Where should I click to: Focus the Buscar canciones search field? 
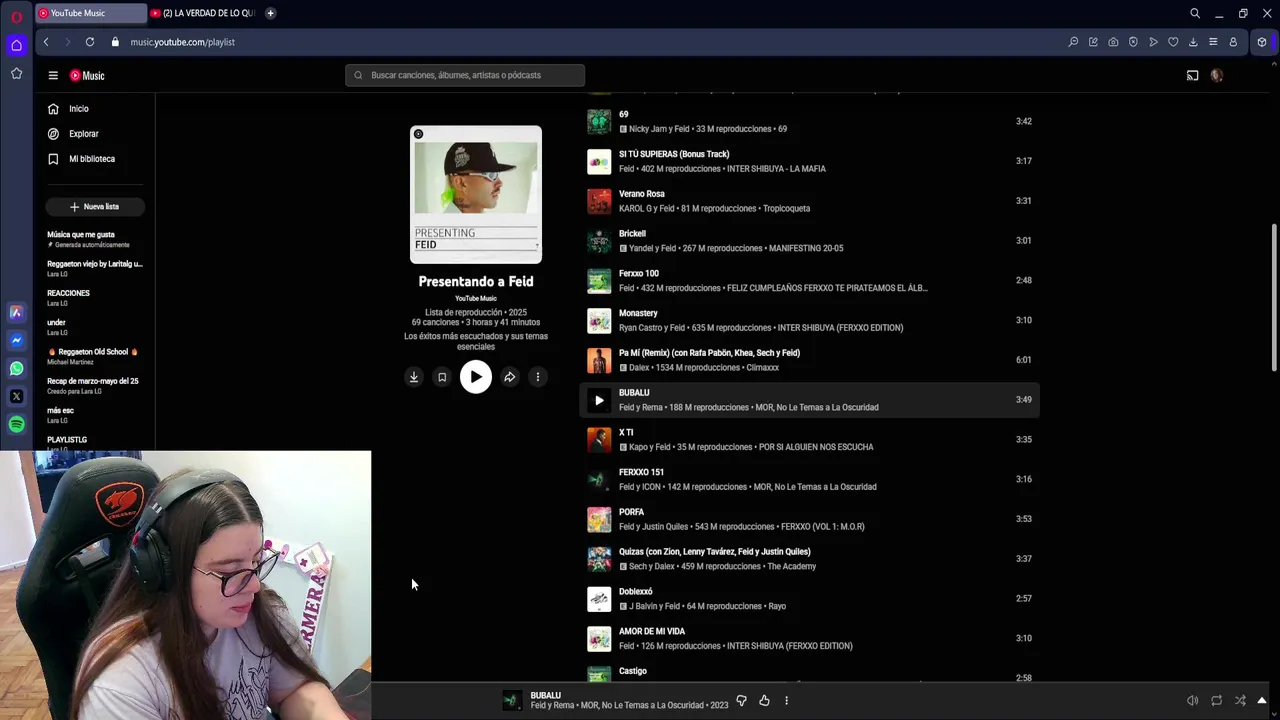pyautogui.click(x=465, y=75)
